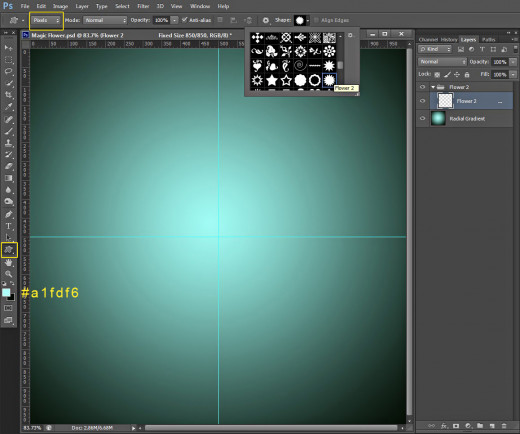The image size is (520, 434).
Task: Select the Quick Selection tool
Action: 9,83
